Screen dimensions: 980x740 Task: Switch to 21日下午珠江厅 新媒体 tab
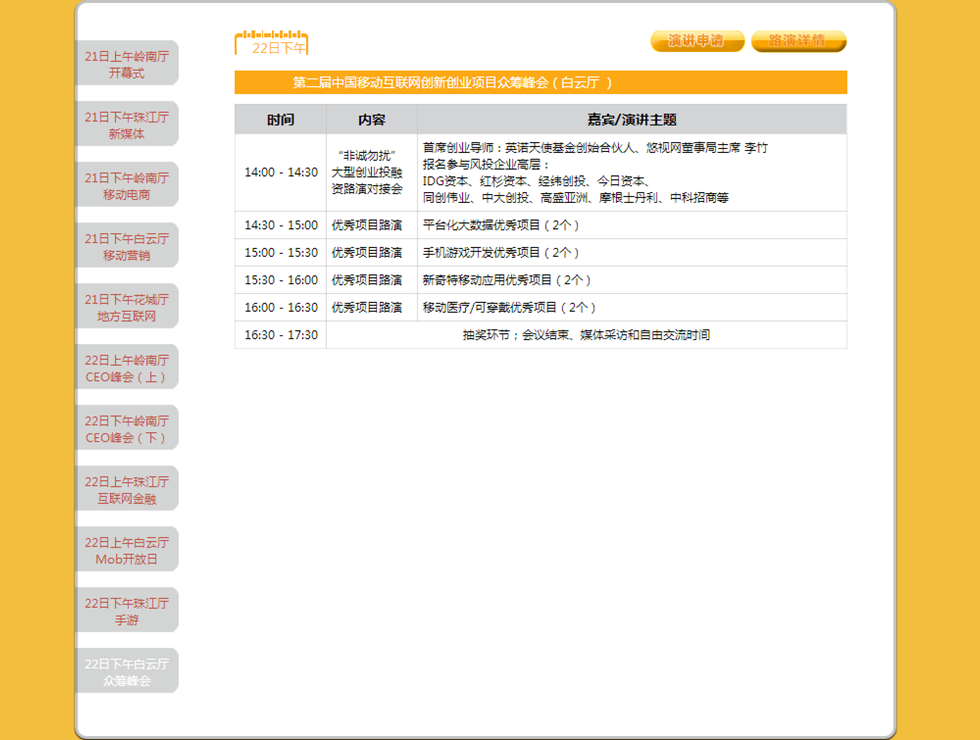click(127, 124)
